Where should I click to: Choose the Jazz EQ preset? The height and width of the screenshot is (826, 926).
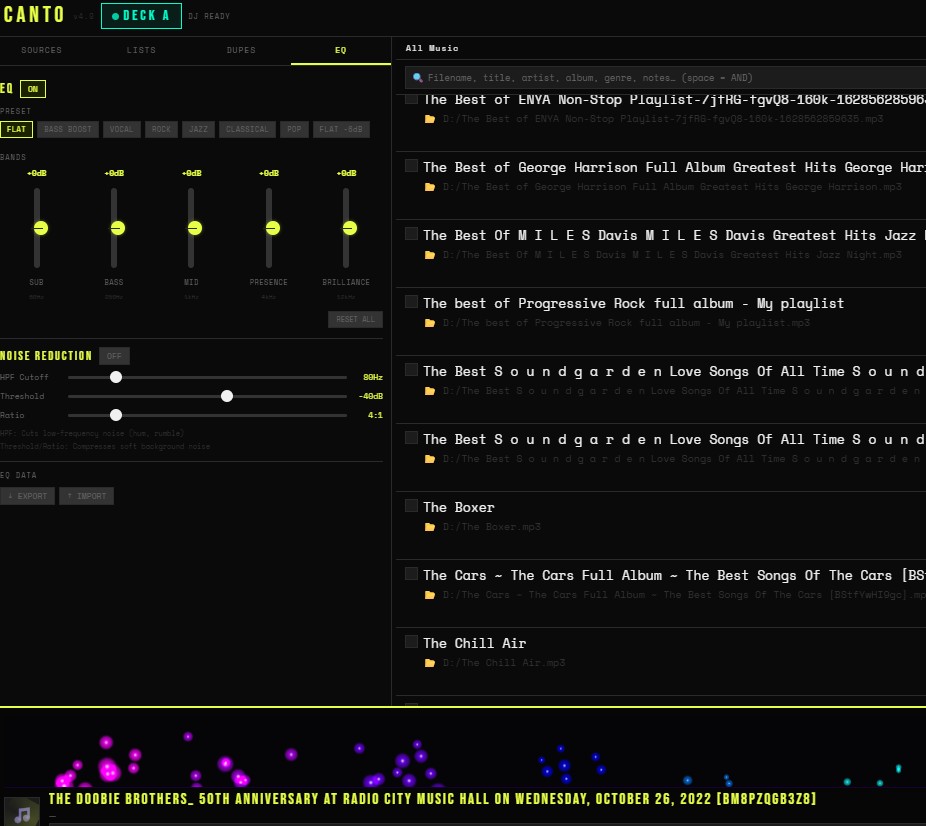pyautogui.click(x=198, y=129)
